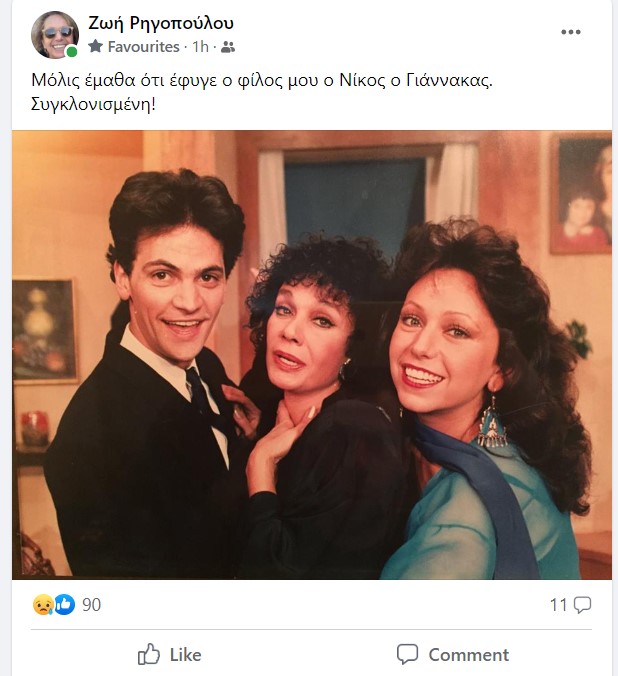Click the sad reaction emoji icon
Image resolution: width=618 pixels, height=676 pixels.
(43, 605)
